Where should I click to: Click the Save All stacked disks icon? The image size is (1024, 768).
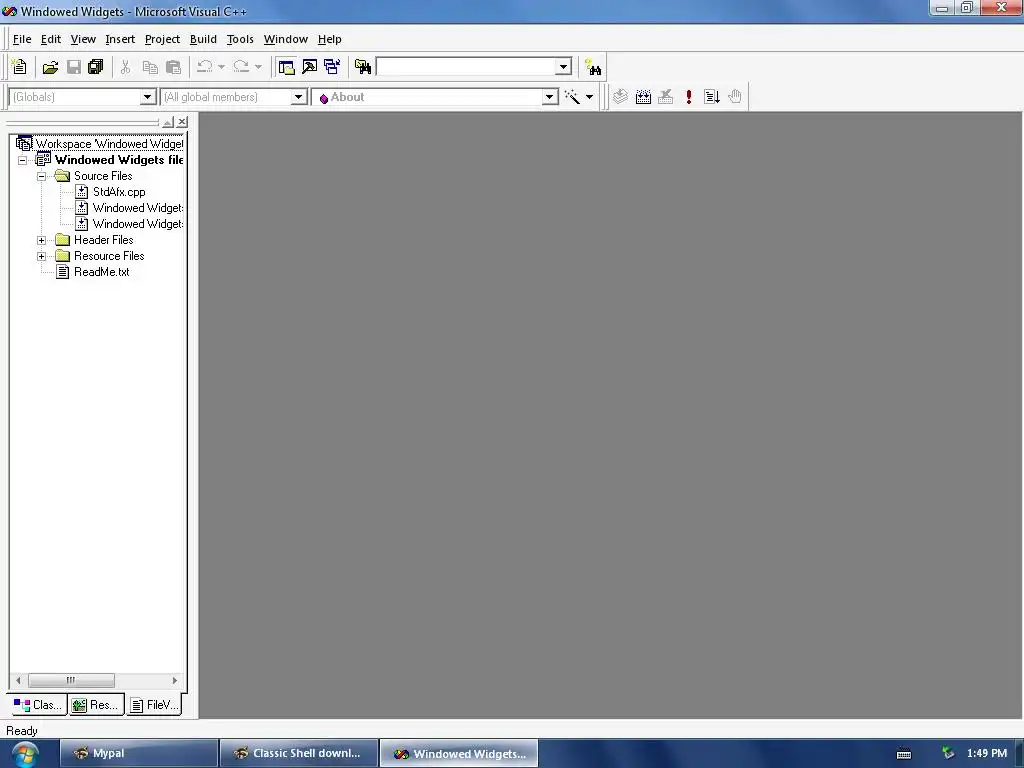pos(95,67)
